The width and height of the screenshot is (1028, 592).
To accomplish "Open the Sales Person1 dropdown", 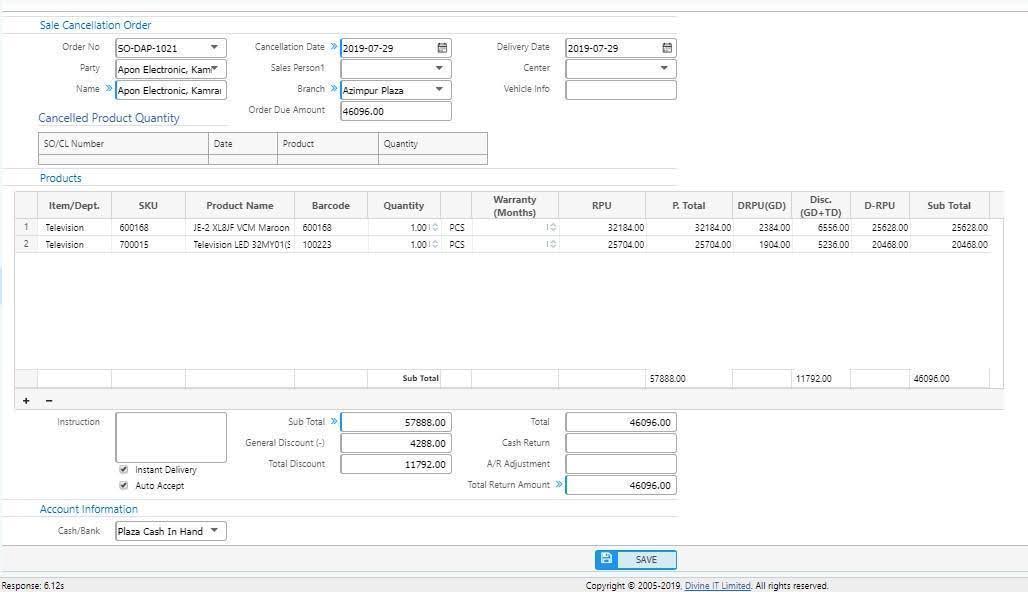I will 439,69.
